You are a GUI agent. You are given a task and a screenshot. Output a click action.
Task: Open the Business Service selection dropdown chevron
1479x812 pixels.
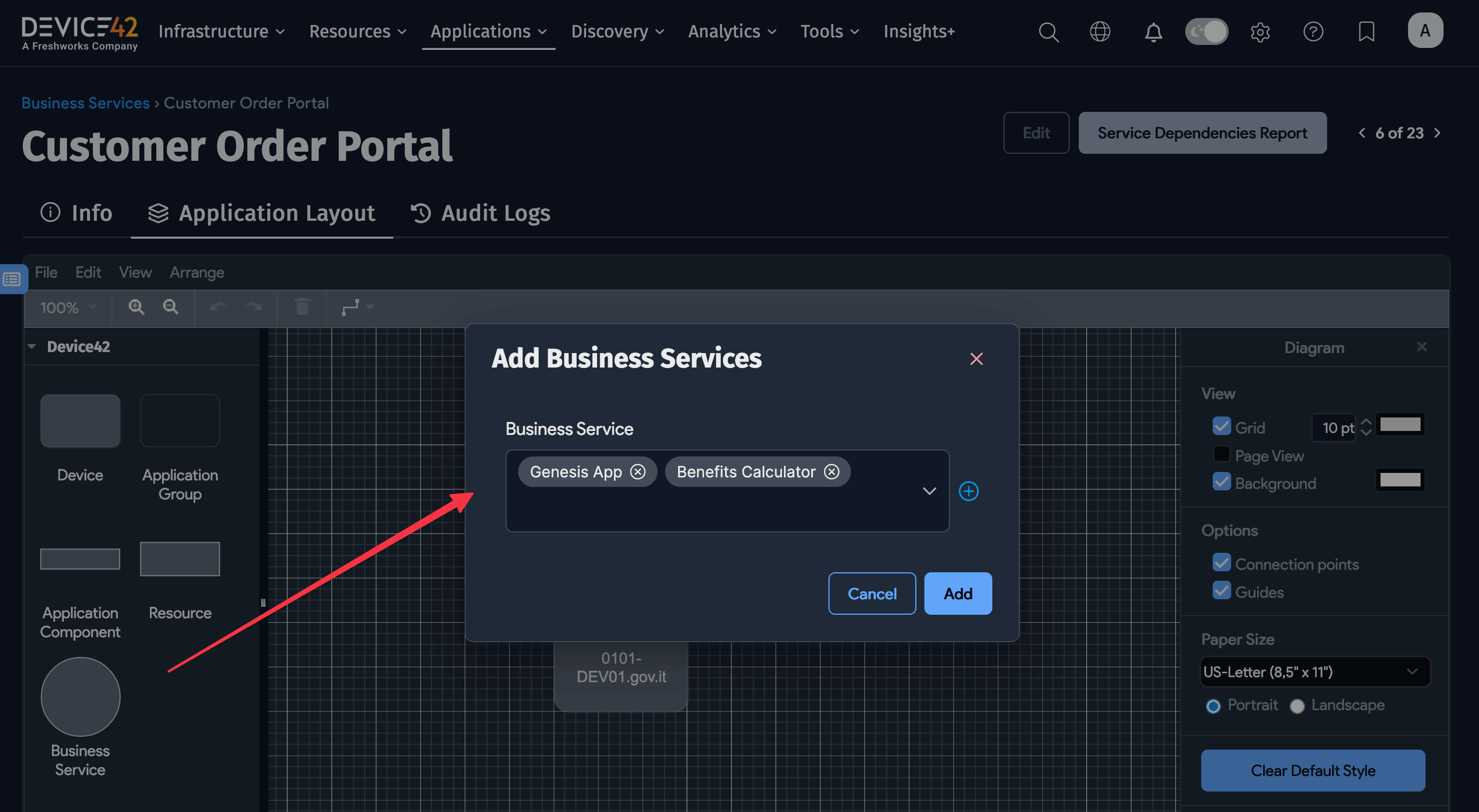929,491
